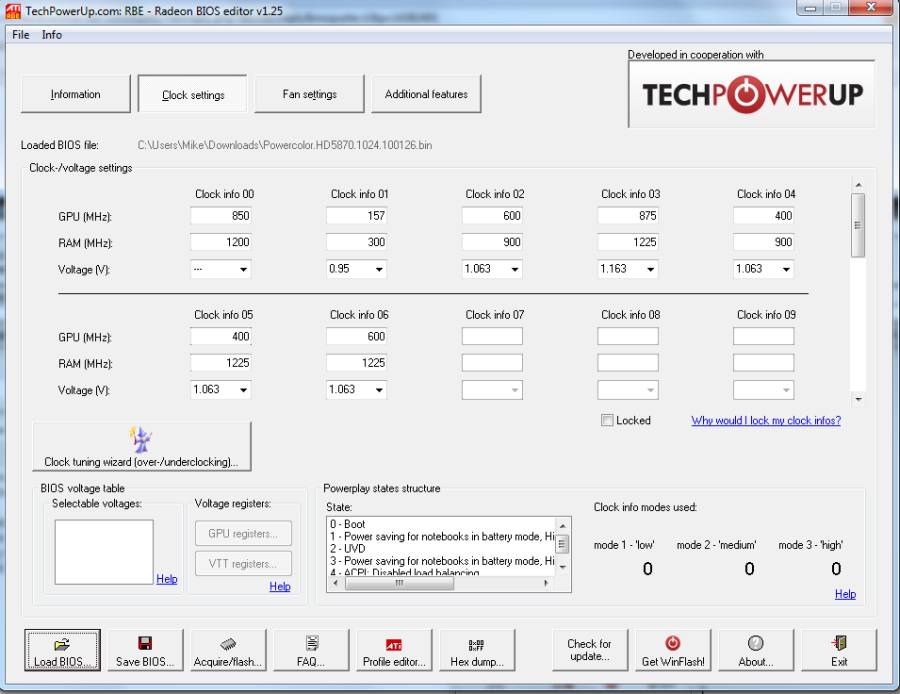Select state '3 - Power saving for notebooks'
This screenshot has width=900, height=694.
click(x=441, y=561)
